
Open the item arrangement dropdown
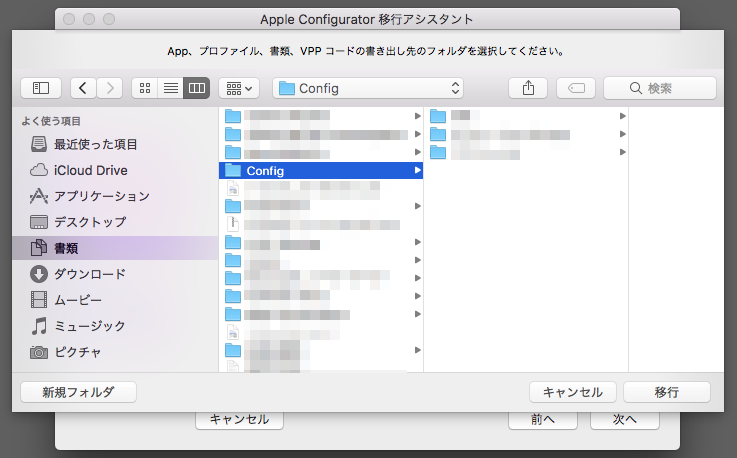[239, 88]
